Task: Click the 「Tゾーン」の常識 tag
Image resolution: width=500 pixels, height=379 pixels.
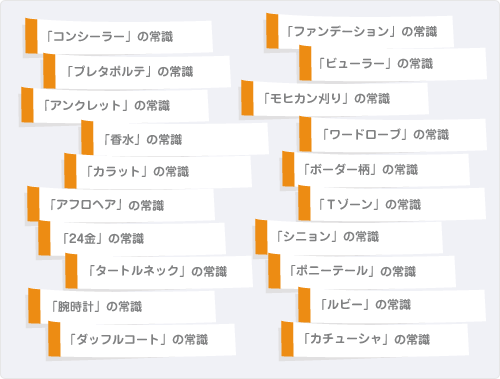Action: click(392, 204)
